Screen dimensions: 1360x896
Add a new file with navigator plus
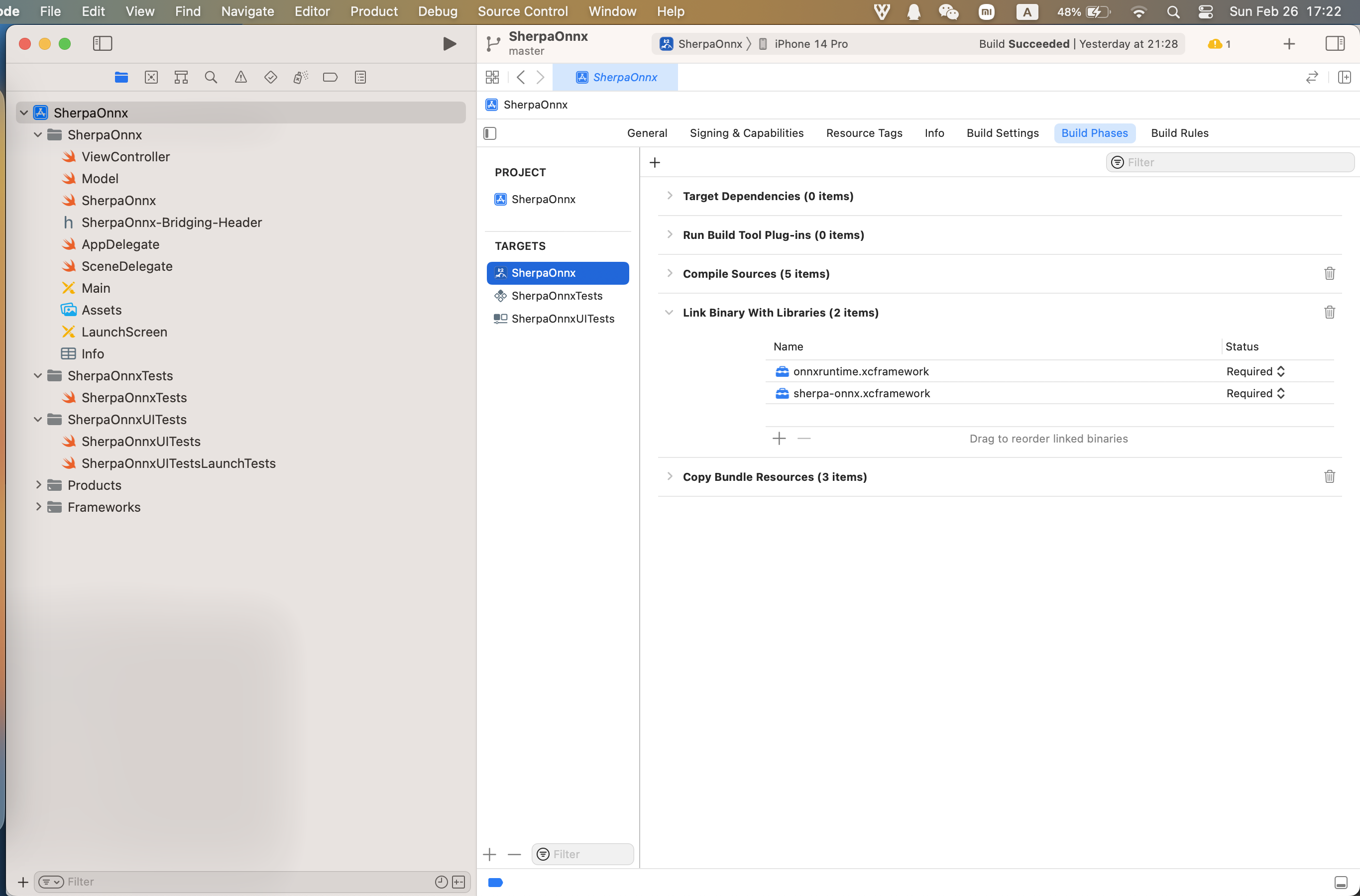(23, 882)
